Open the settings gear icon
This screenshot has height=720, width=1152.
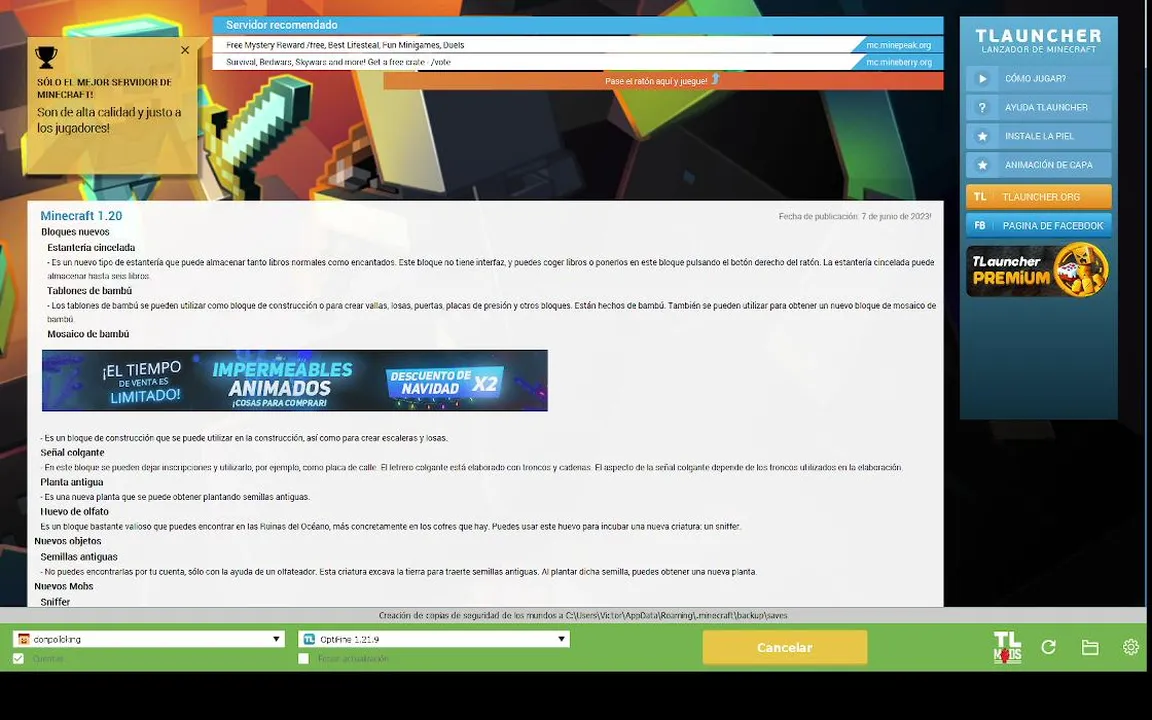point(1131,647)
